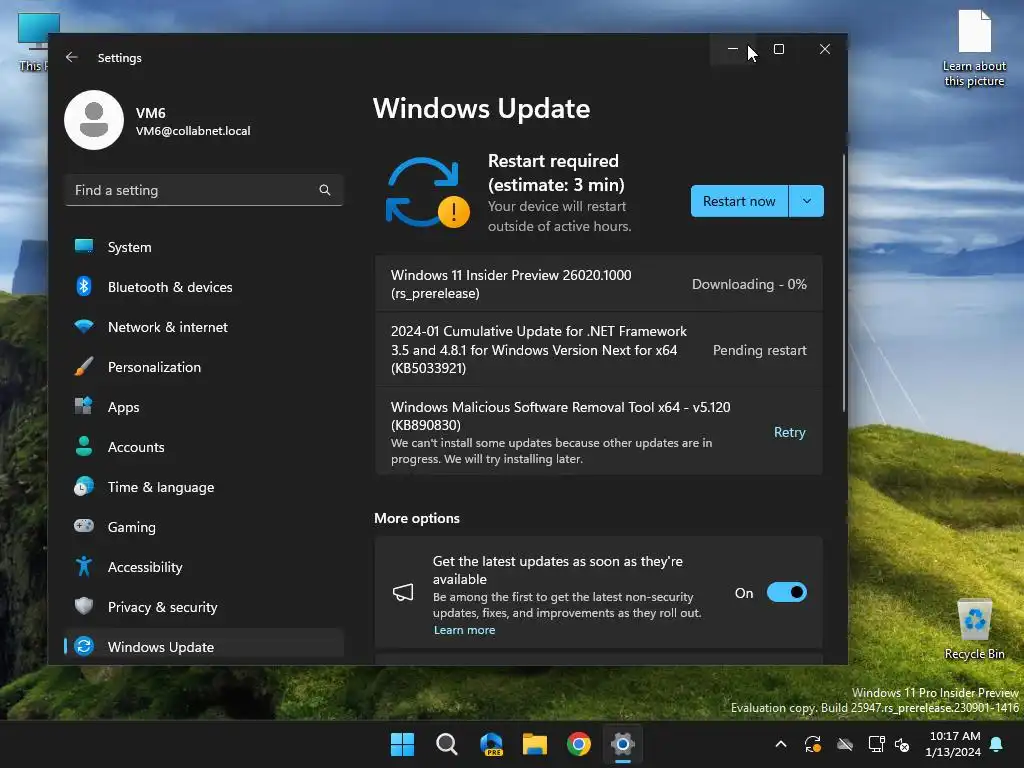Launch Microsoft Edge Preview from taskbar
The width and height of the screenshot is (1024, 768).
(491, 744)
